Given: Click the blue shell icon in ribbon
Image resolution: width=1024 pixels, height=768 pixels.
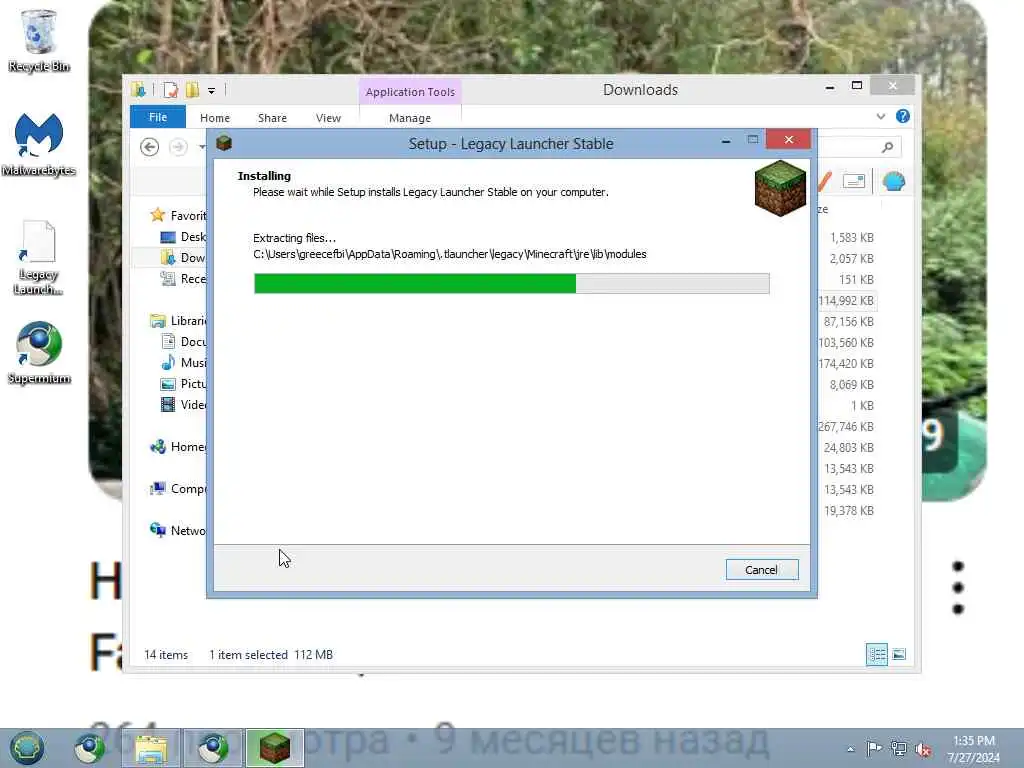Looking at the screenshot, I should (x=893, y=181).
